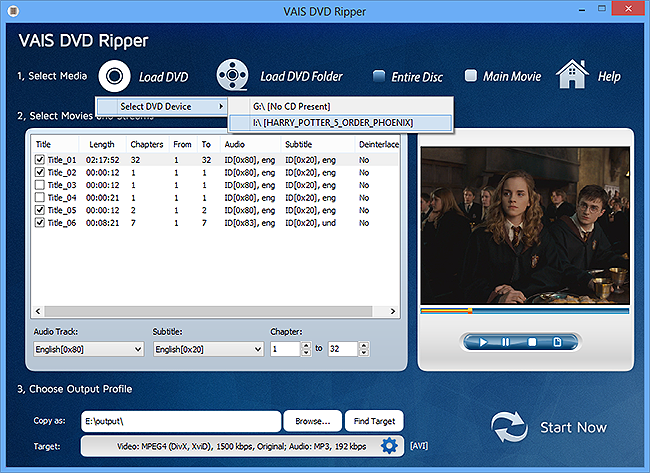Viewport: 650px width, 473px height.
Task: Open the Audio Track dropdown
Action: coord(89,349)
